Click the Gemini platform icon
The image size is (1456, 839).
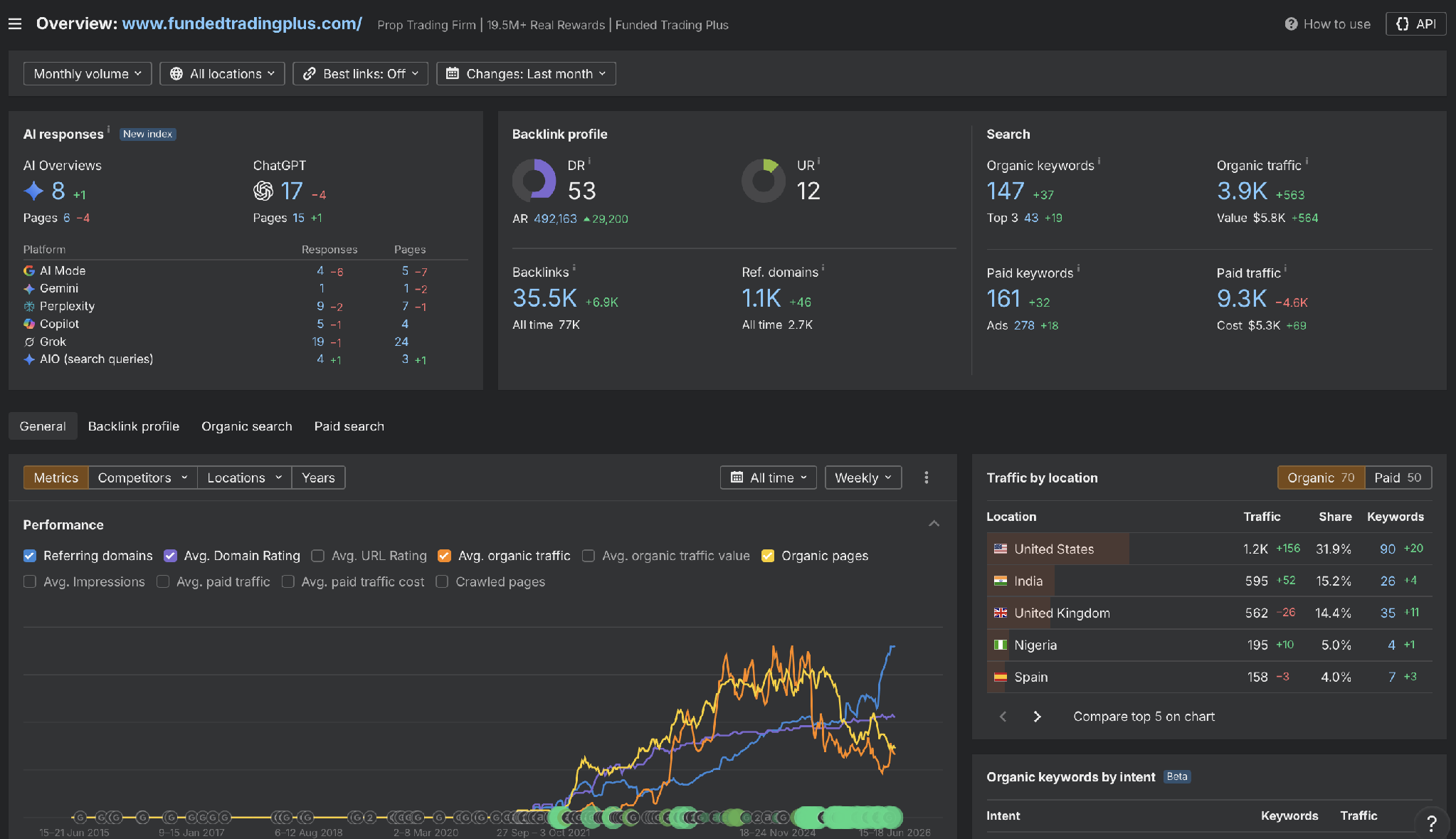(x=29, y=289)
